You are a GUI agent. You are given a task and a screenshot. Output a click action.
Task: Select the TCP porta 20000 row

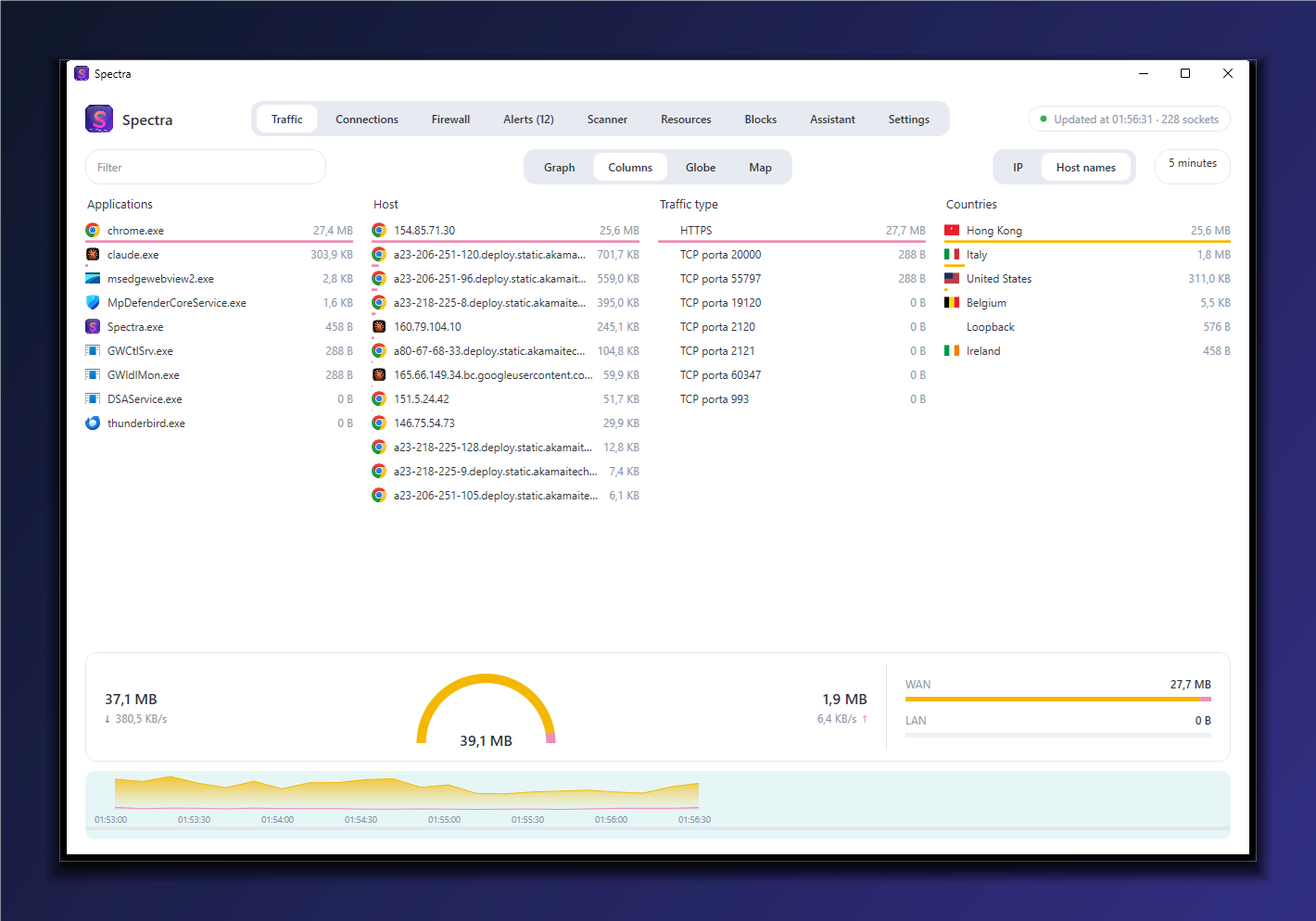792,255
